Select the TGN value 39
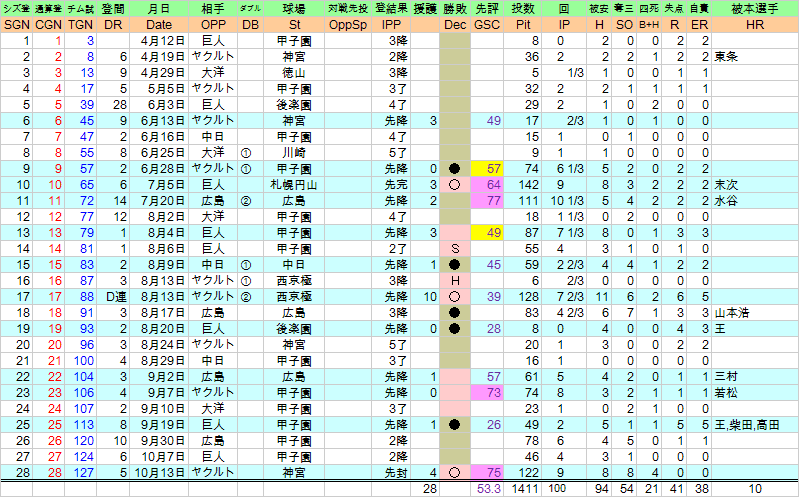Screen dimensions: 799x497 [81, 105]
